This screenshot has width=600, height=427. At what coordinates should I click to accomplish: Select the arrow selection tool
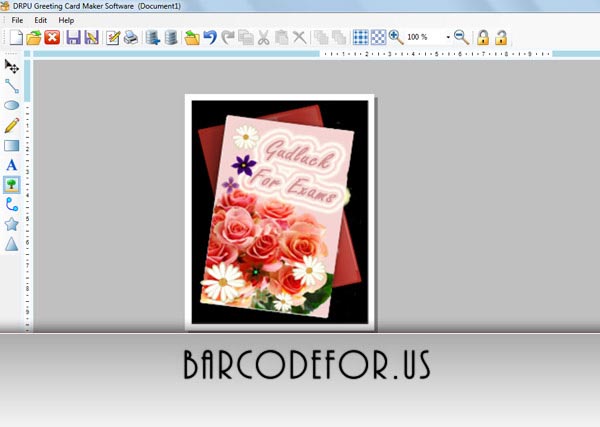pos(12,67)
